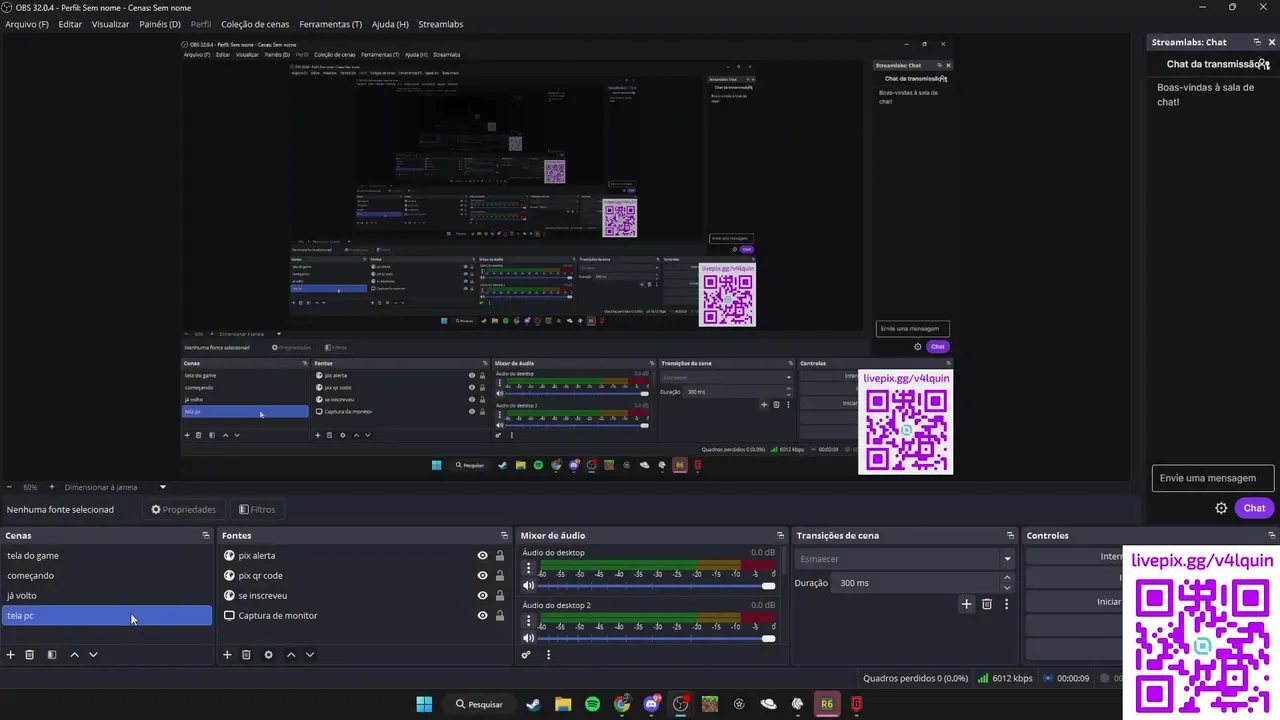Viewport: 1280px width, 720px height.
Task: Hide the se inscreveu source
Action: (482, 596)
